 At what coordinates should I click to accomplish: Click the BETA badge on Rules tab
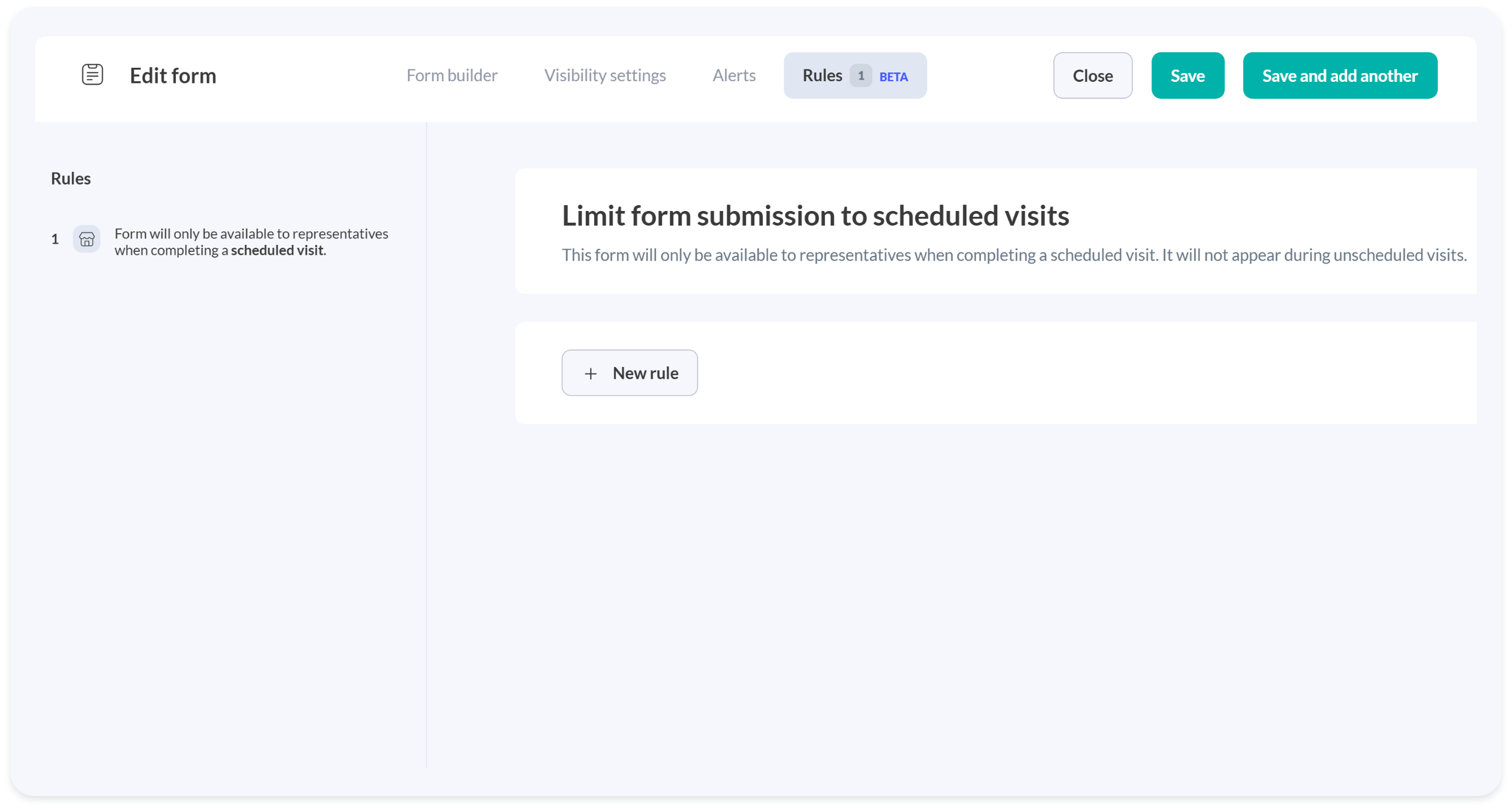coord(893,77)
